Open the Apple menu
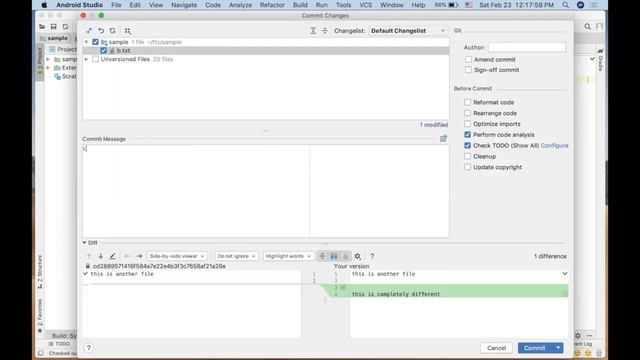Screen dimensions: 640x360 click(44, 5)
